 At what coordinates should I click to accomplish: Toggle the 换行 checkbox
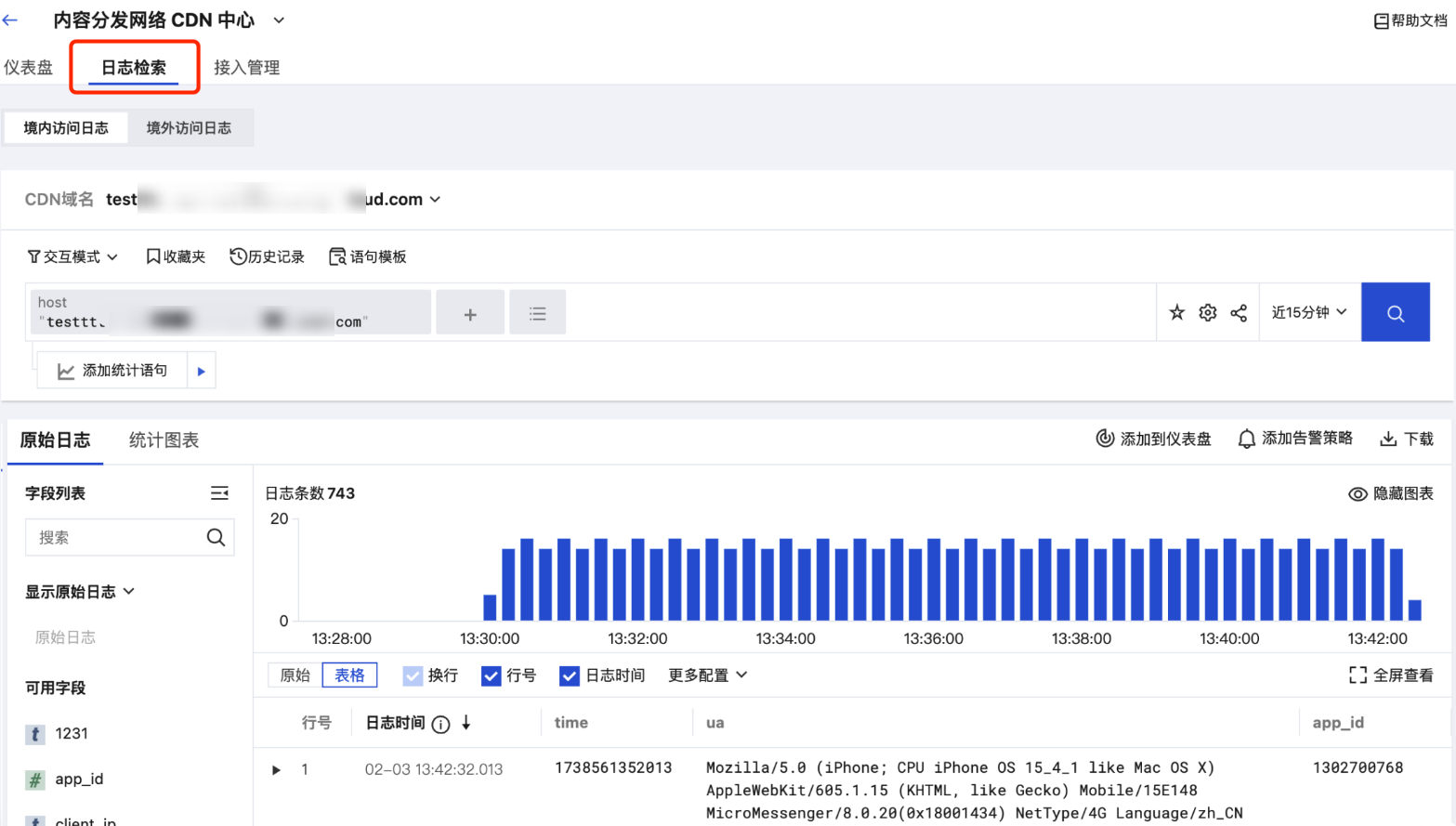[413, 675]
